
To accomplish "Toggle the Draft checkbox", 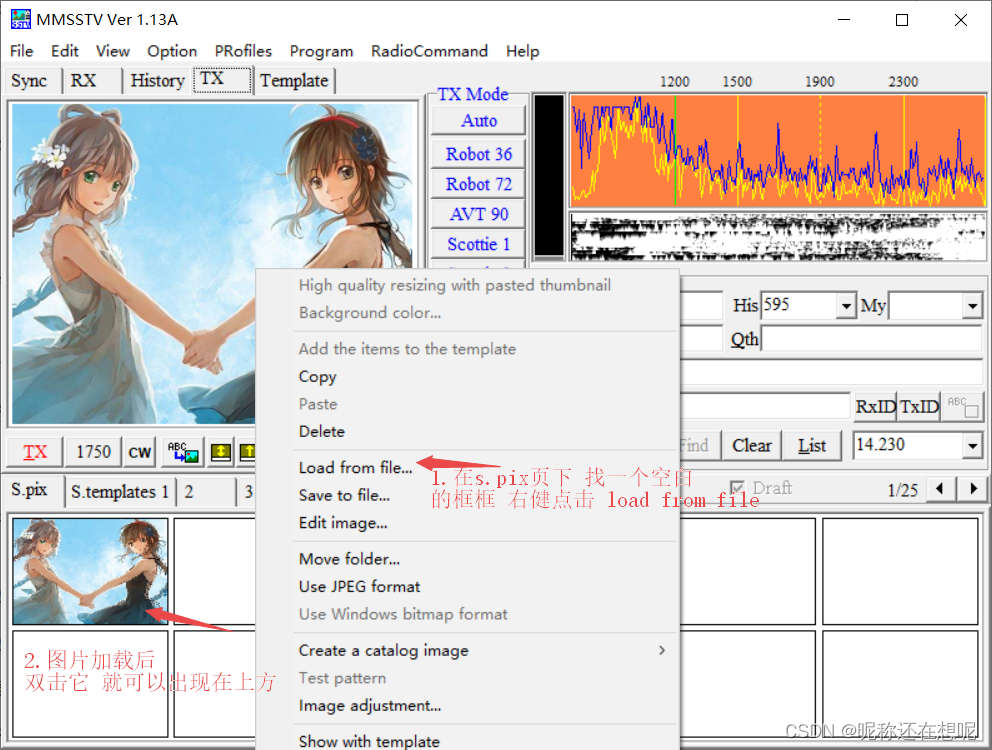I will click(736, 488).
